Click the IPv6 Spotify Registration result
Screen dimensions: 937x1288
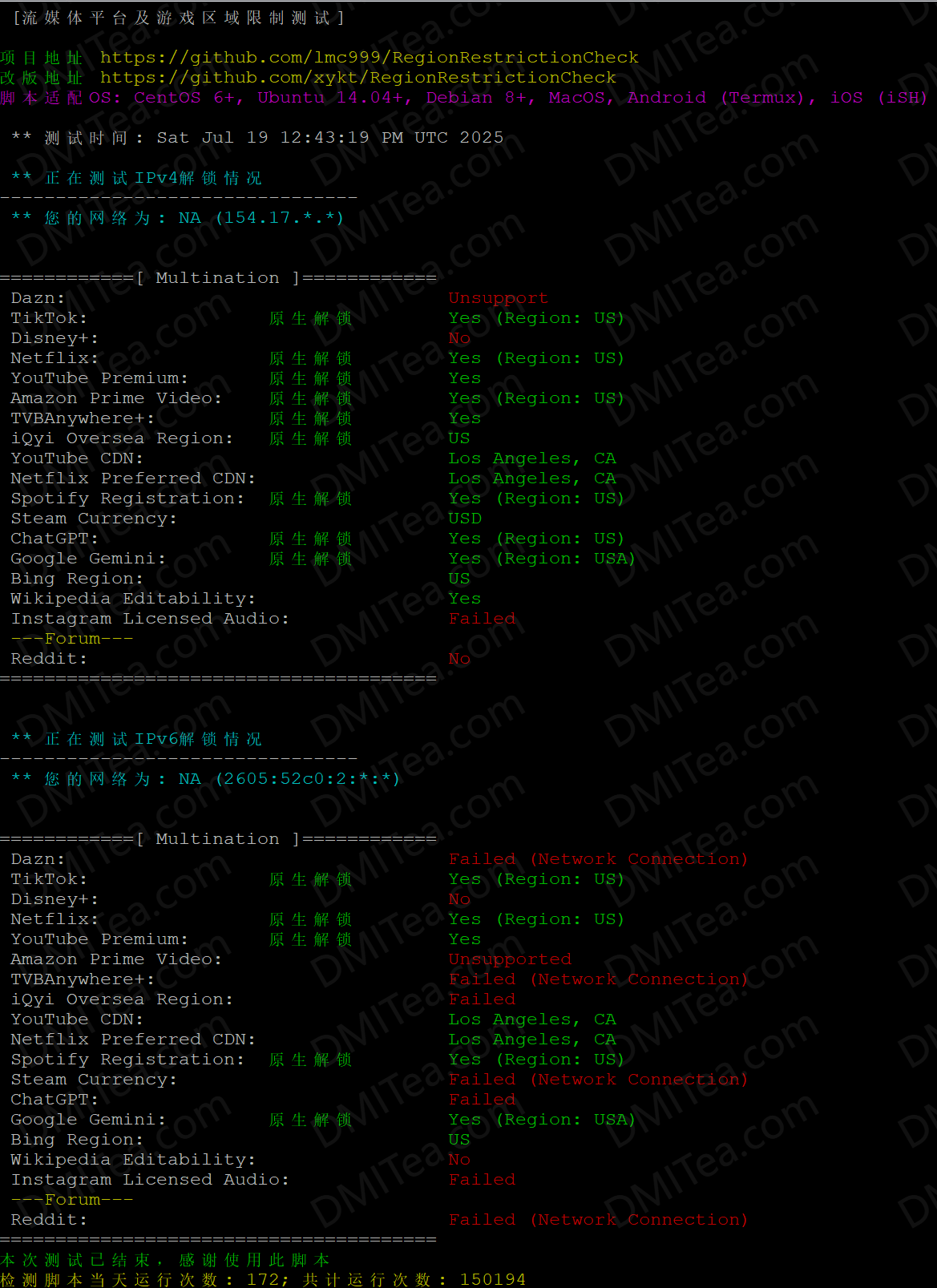[x=536, y=1060]
